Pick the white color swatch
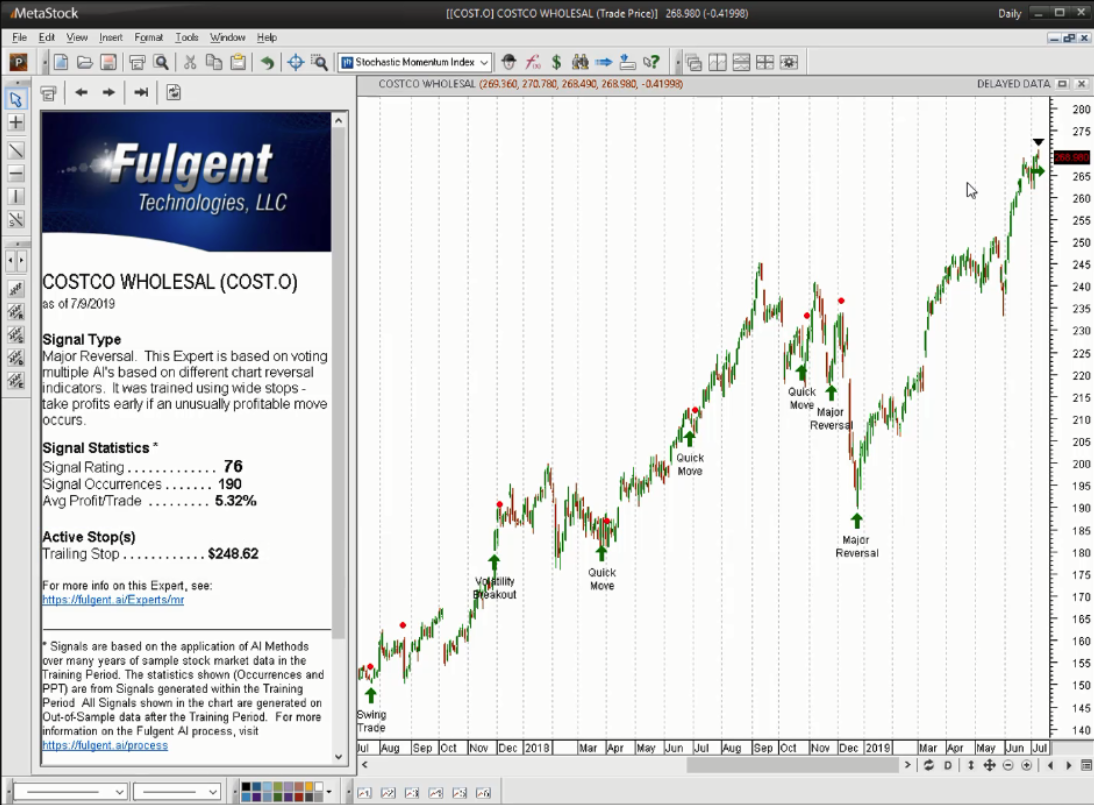The image size is (1094, 805). tap(318, 788)
